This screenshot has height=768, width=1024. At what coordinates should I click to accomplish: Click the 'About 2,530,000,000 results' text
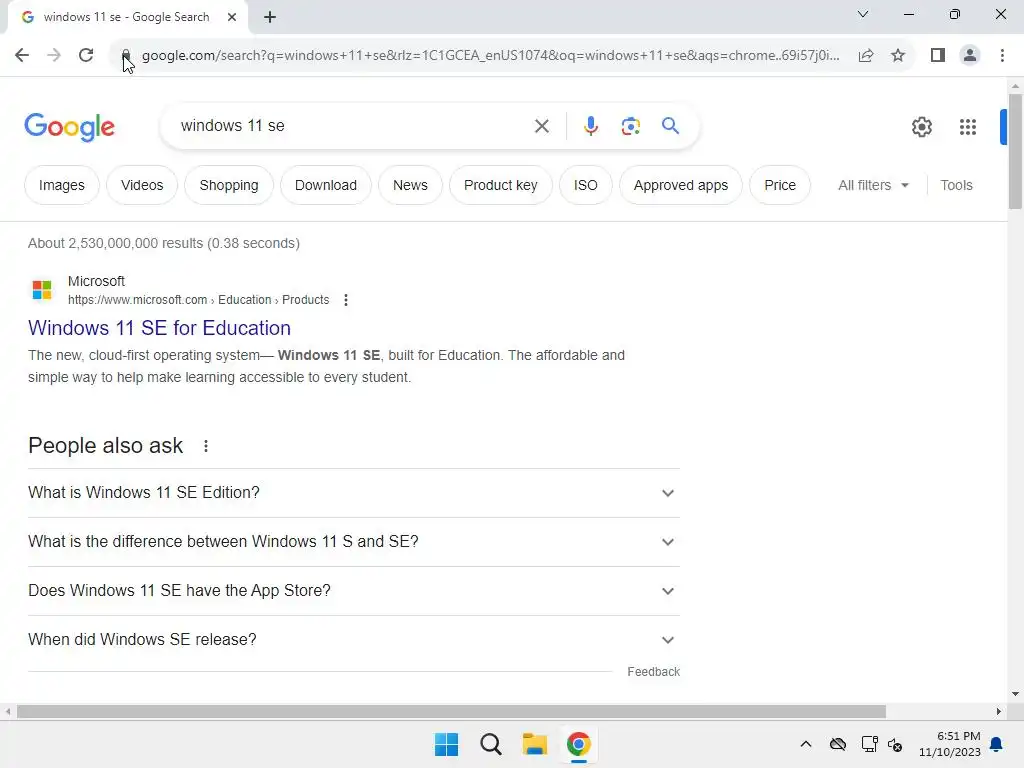pyautogui.click(x=164, y=244)
